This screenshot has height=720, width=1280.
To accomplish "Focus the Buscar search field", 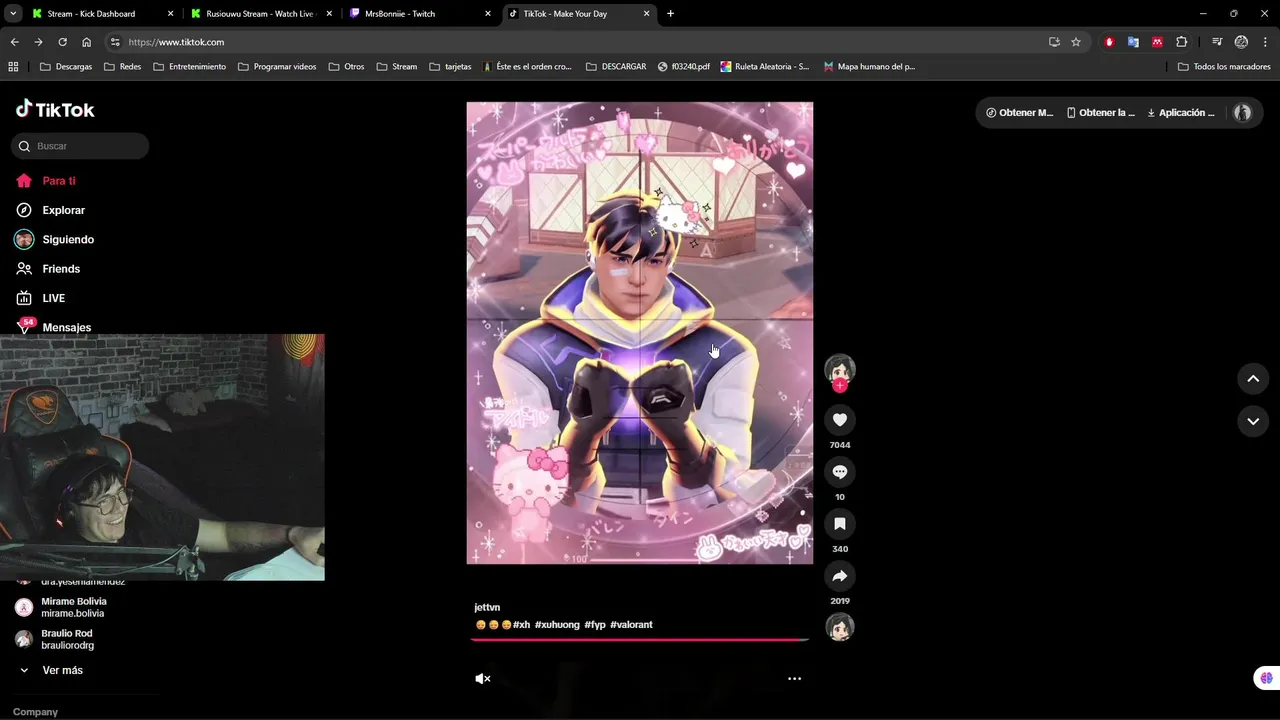I will pyautogui.click(x=80, y=146).
